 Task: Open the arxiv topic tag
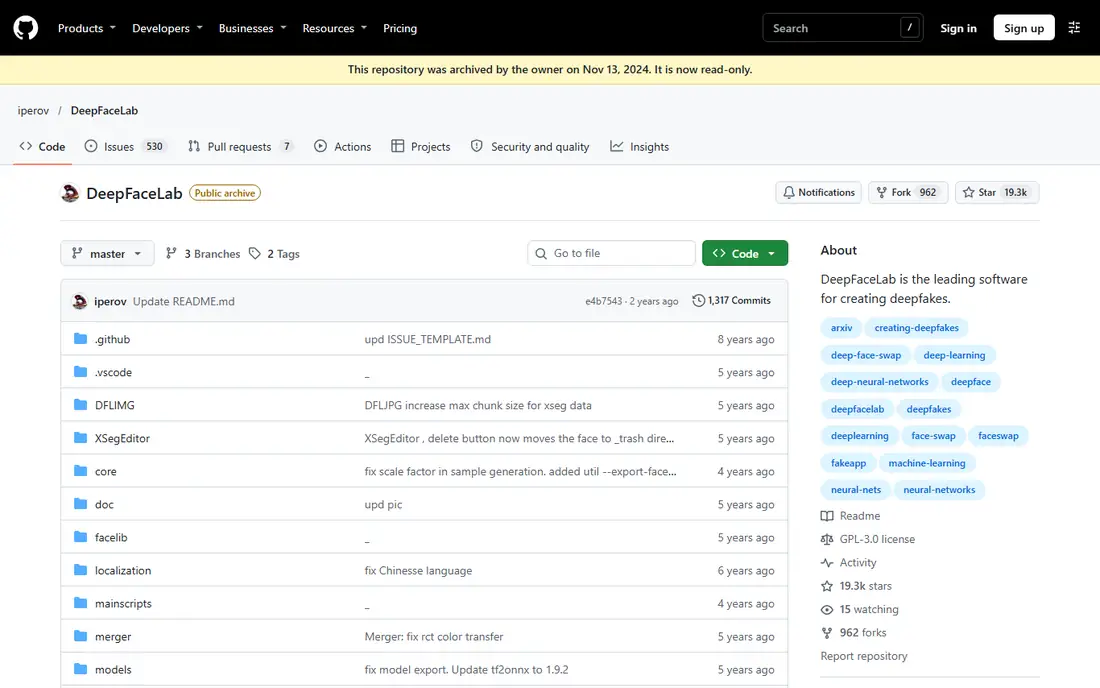(x=841, y=328)
